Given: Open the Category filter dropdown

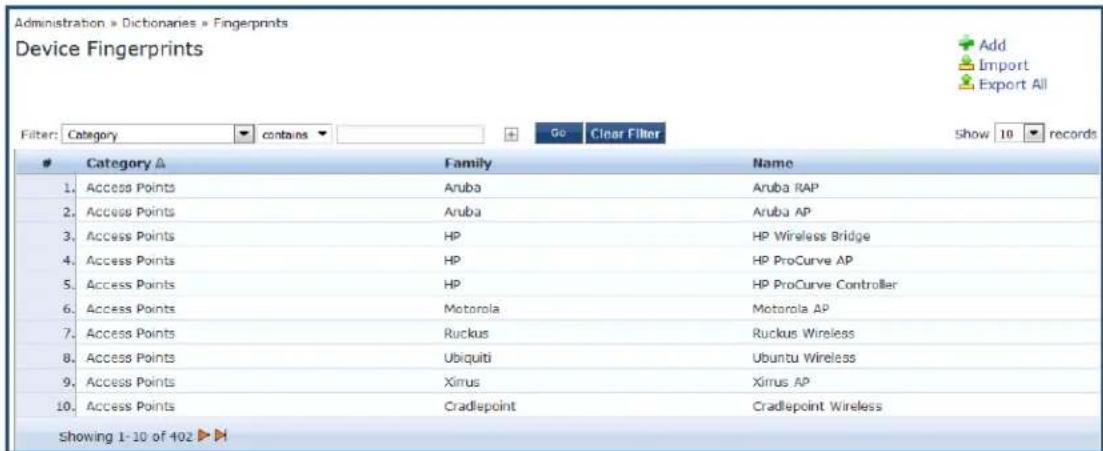Looking at the screenshot, I should 158,134.
